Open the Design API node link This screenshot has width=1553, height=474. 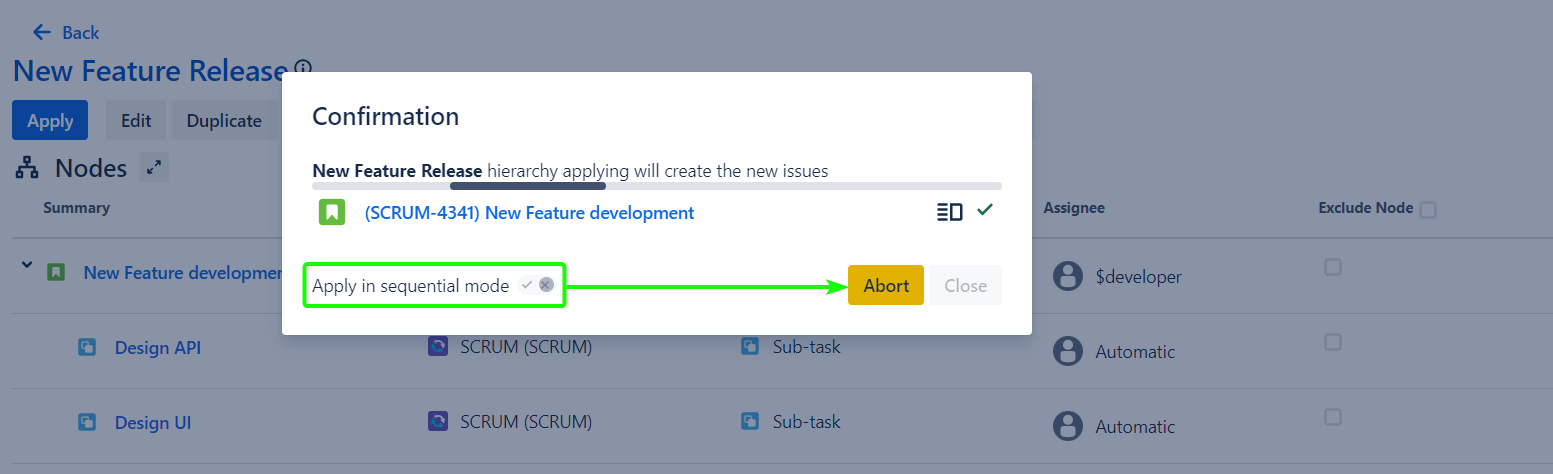click(158, 348)
